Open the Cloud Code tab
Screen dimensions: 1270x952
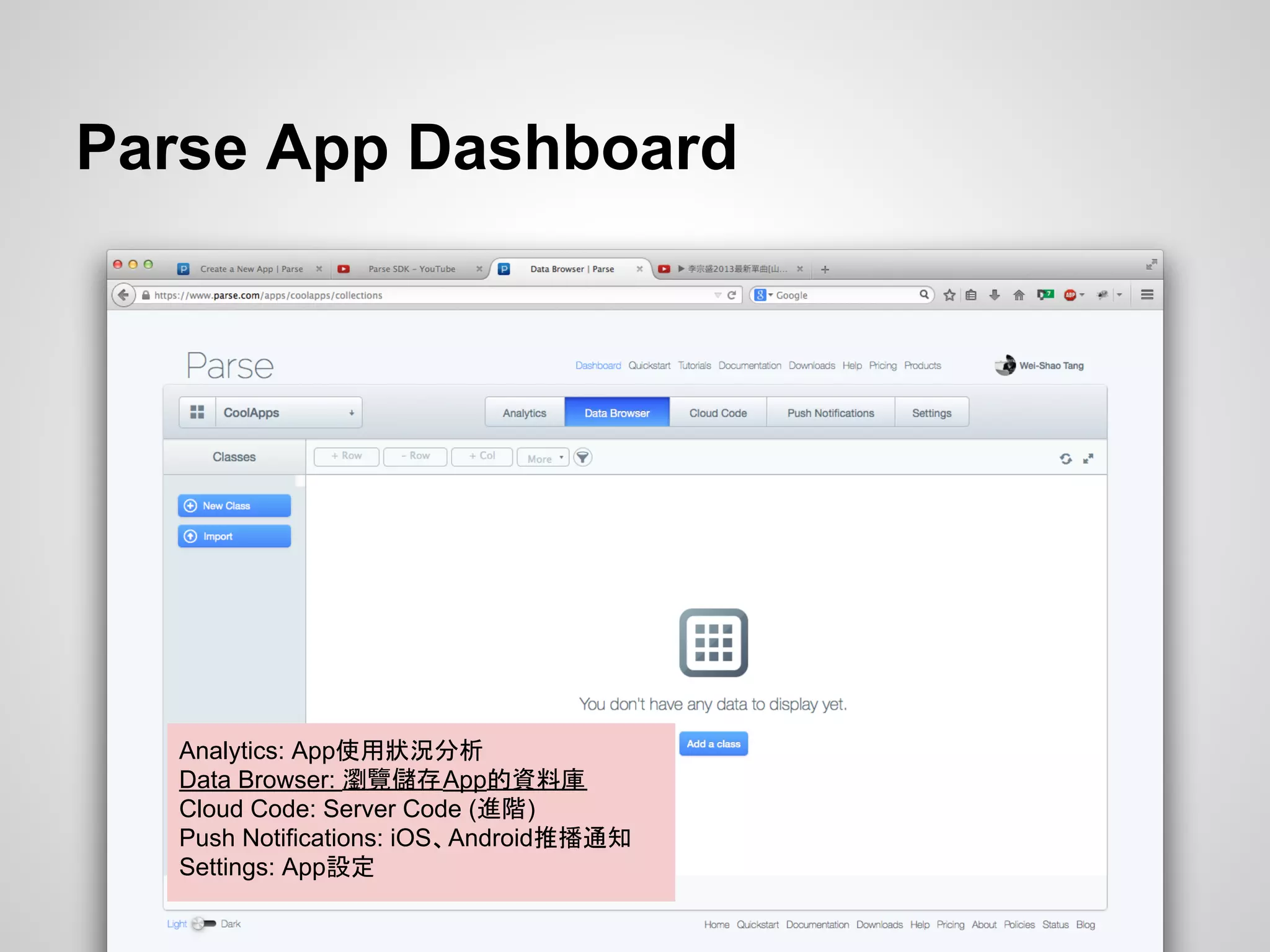pyautogui.click(x=718, y=413)
